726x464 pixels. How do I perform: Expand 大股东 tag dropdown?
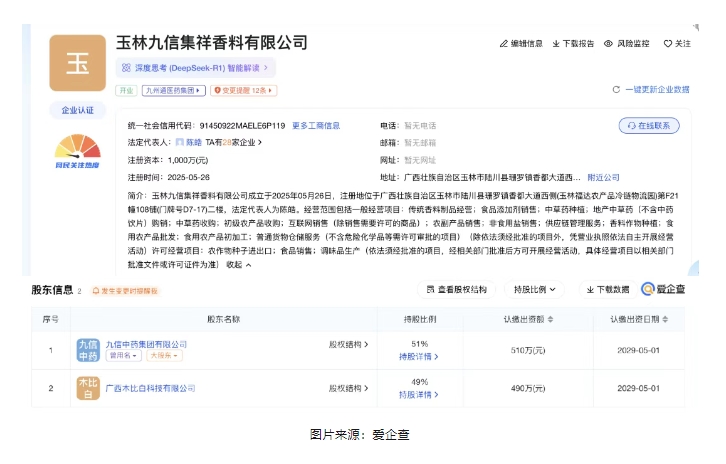pos(164,356)
